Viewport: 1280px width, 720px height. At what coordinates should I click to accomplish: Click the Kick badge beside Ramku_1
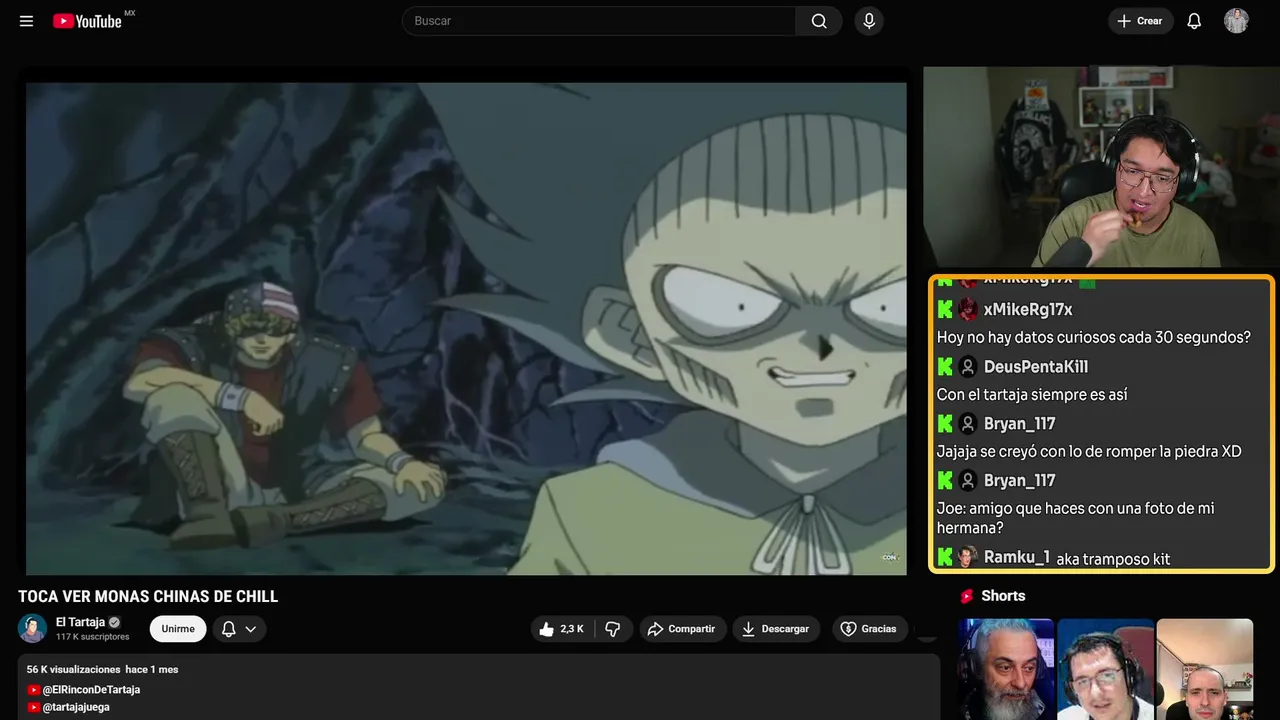(x=945, y=557)
